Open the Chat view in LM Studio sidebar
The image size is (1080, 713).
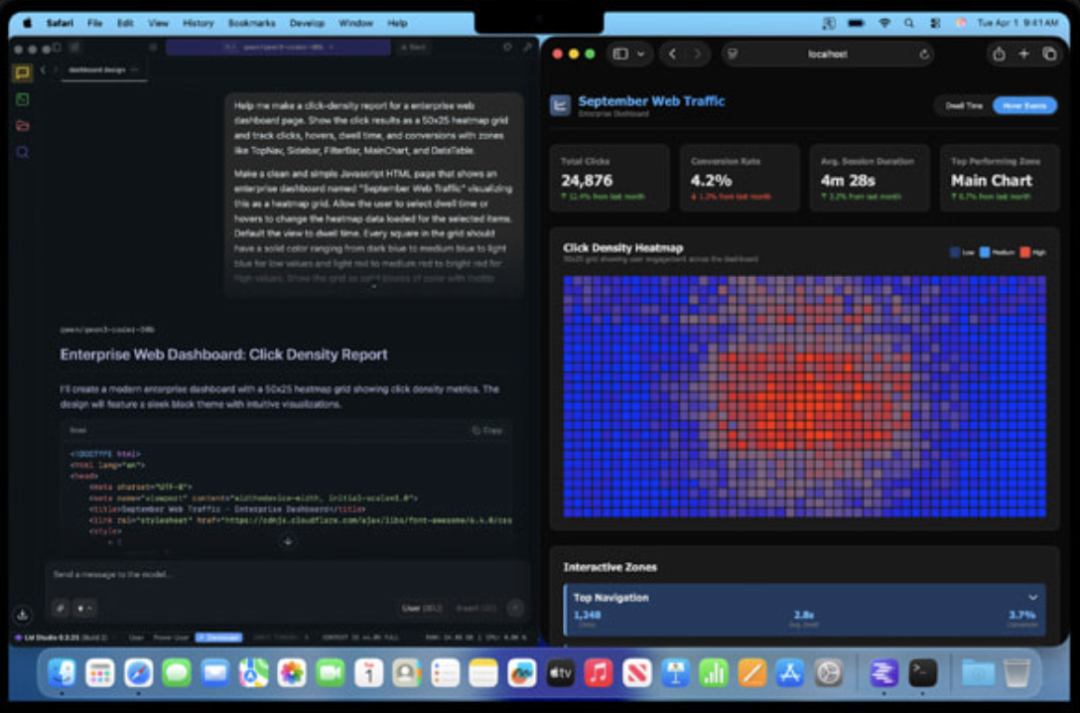pos(22,73)
